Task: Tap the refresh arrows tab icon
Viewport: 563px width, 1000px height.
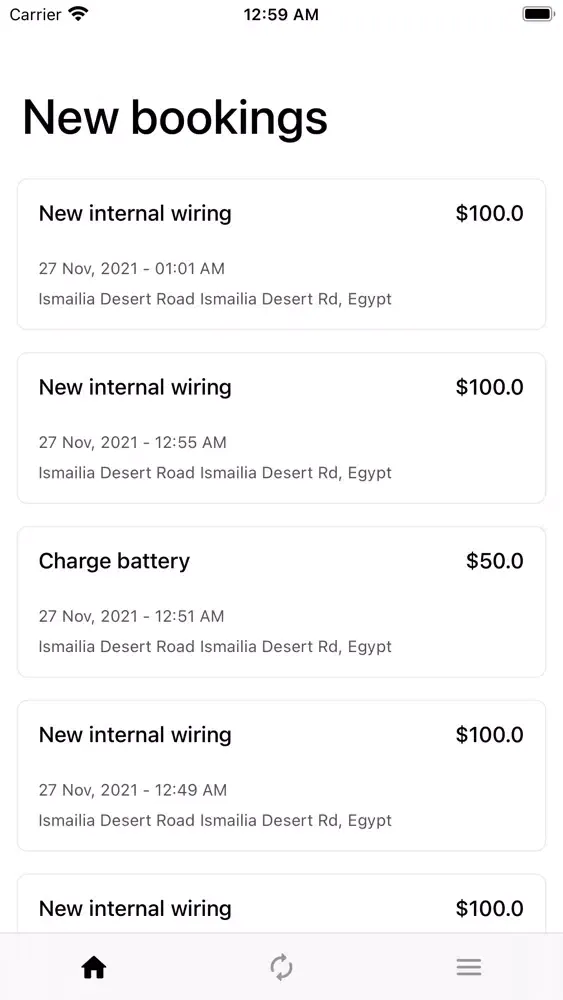Action: pos(281,968)
